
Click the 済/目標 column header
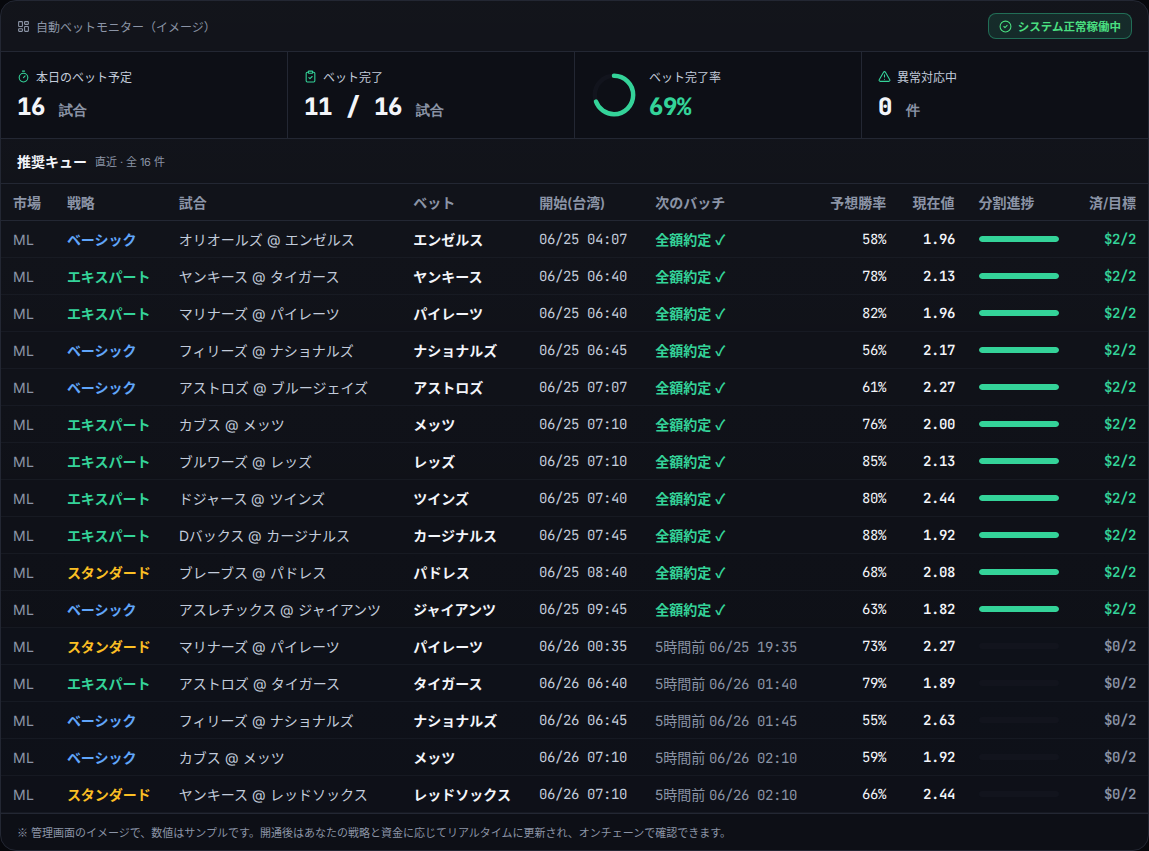pos(1112,203)
